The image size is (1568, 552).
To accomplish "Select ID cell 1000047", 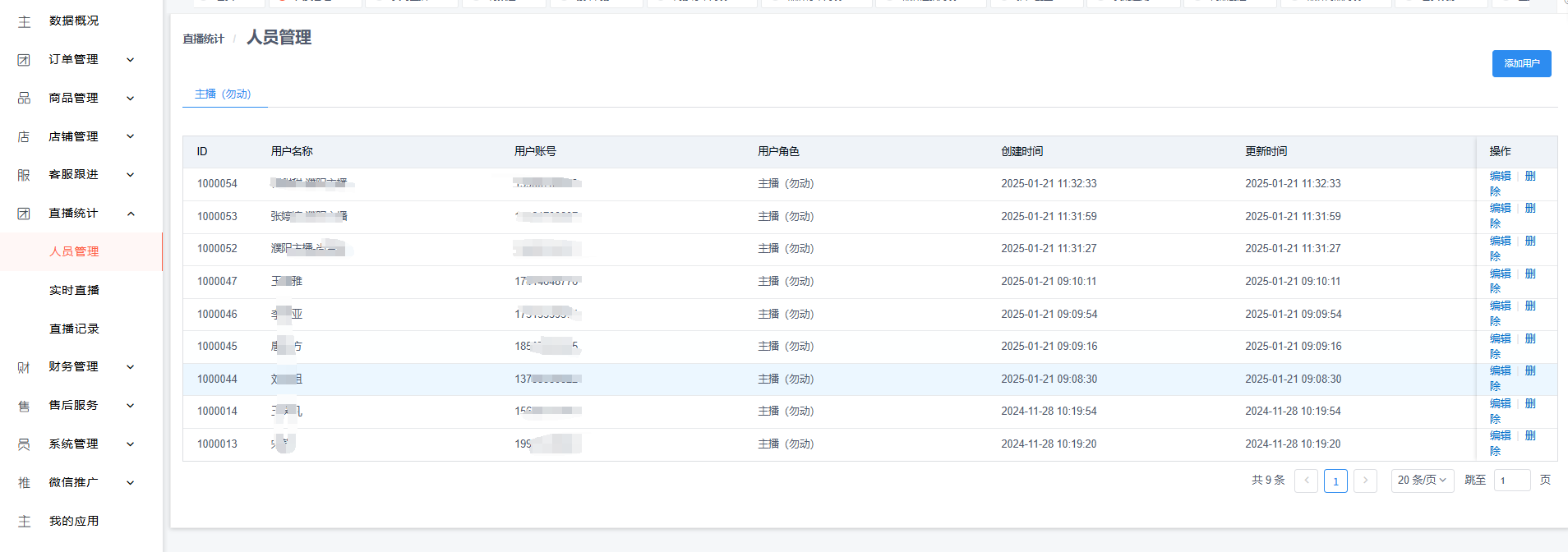I will 217,282.
